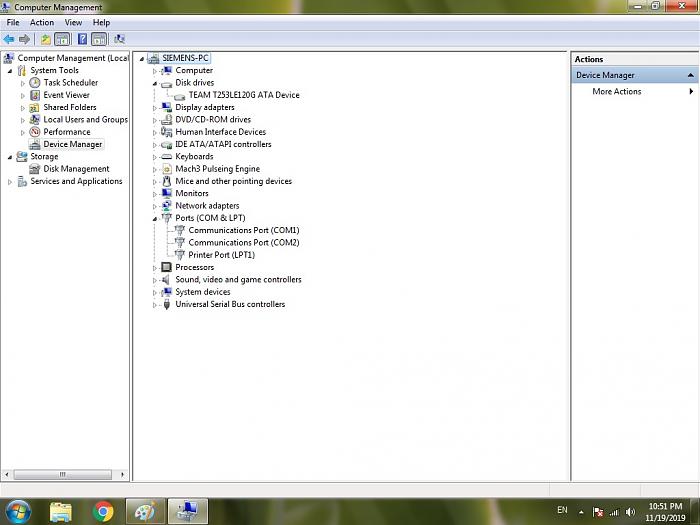Screen dimensions: 700x525
Task: Click the DVD/CD-ROM drives icon
Action: click(x=167, y=120)
